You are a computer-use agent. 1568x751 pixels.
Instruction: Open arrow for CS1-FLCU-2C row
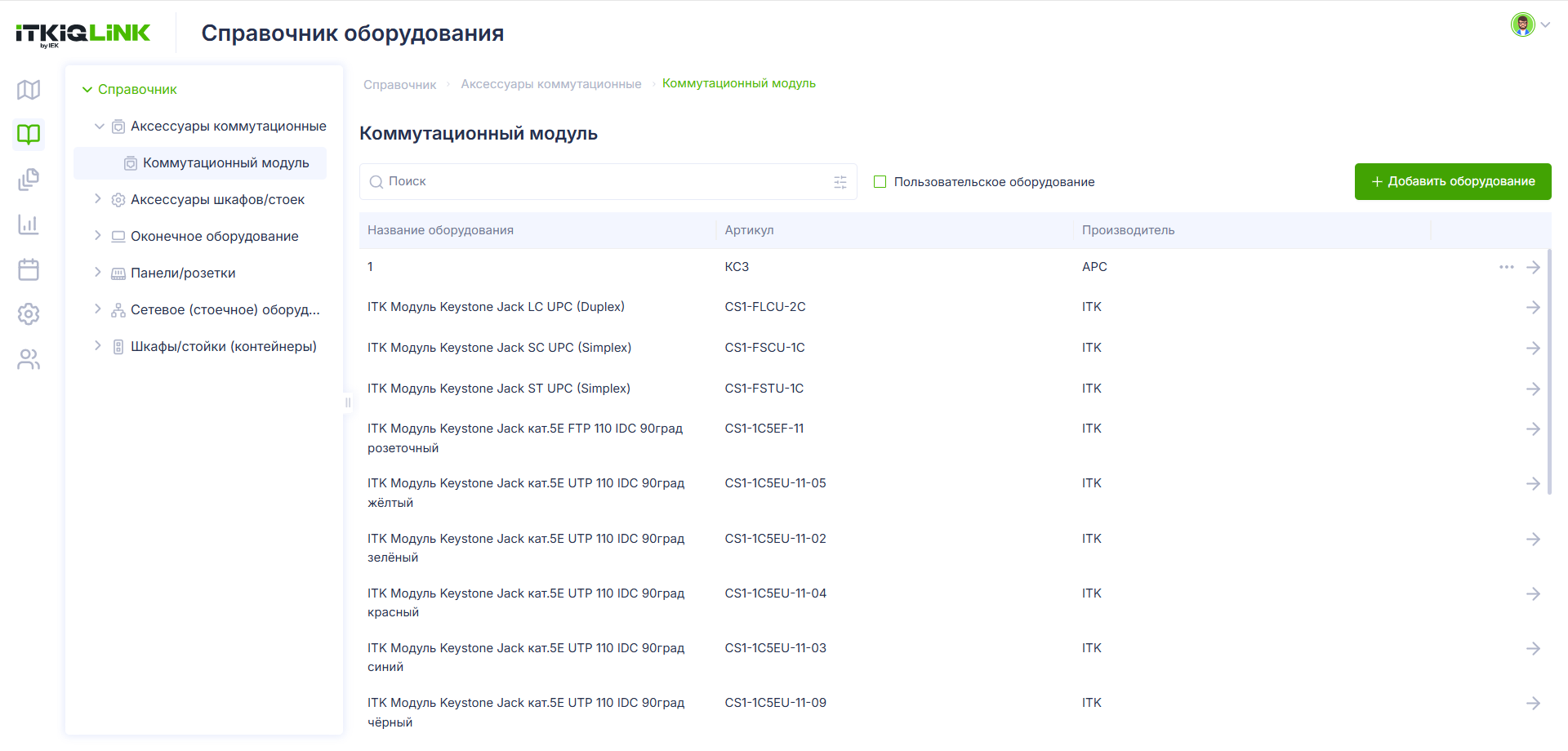[x=1534, y=307]
